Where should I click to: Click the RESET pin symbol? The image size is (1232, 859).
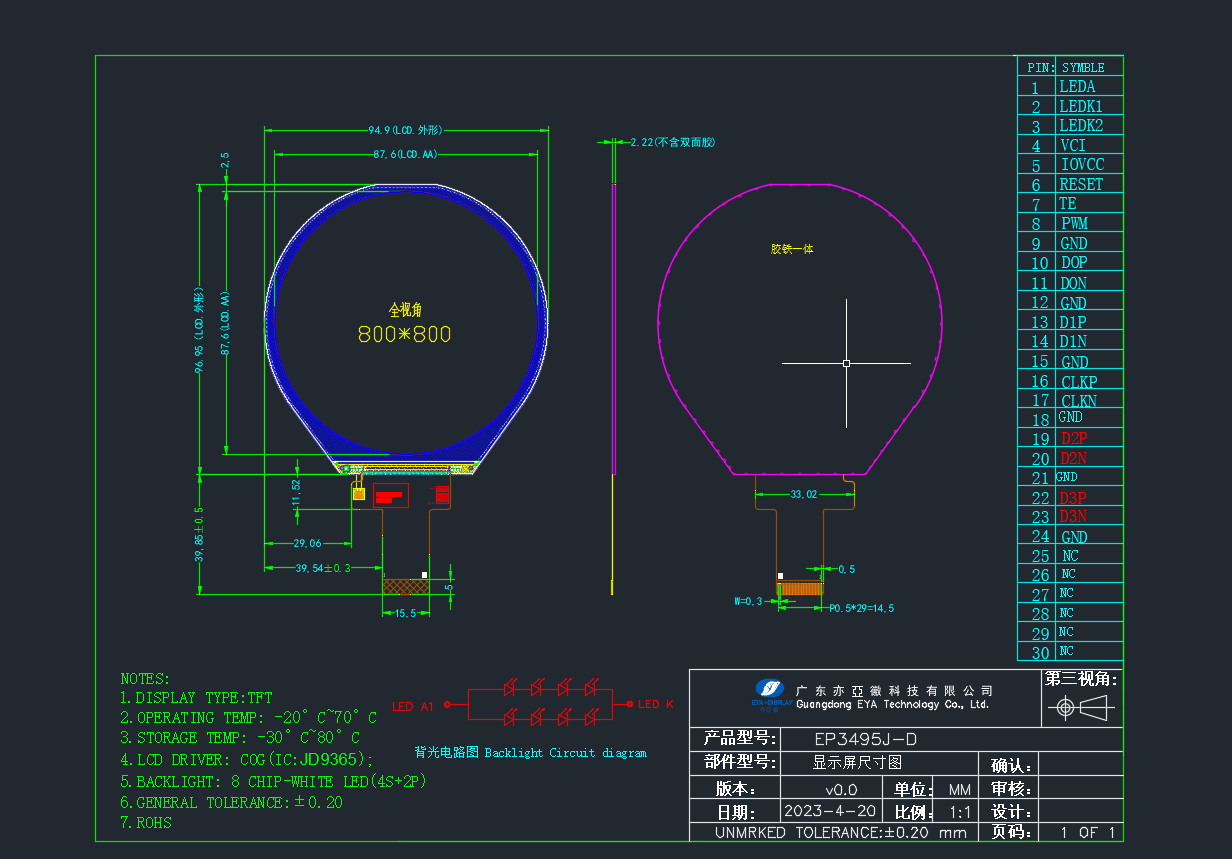pyautogui.click(x=1081, y=184)
